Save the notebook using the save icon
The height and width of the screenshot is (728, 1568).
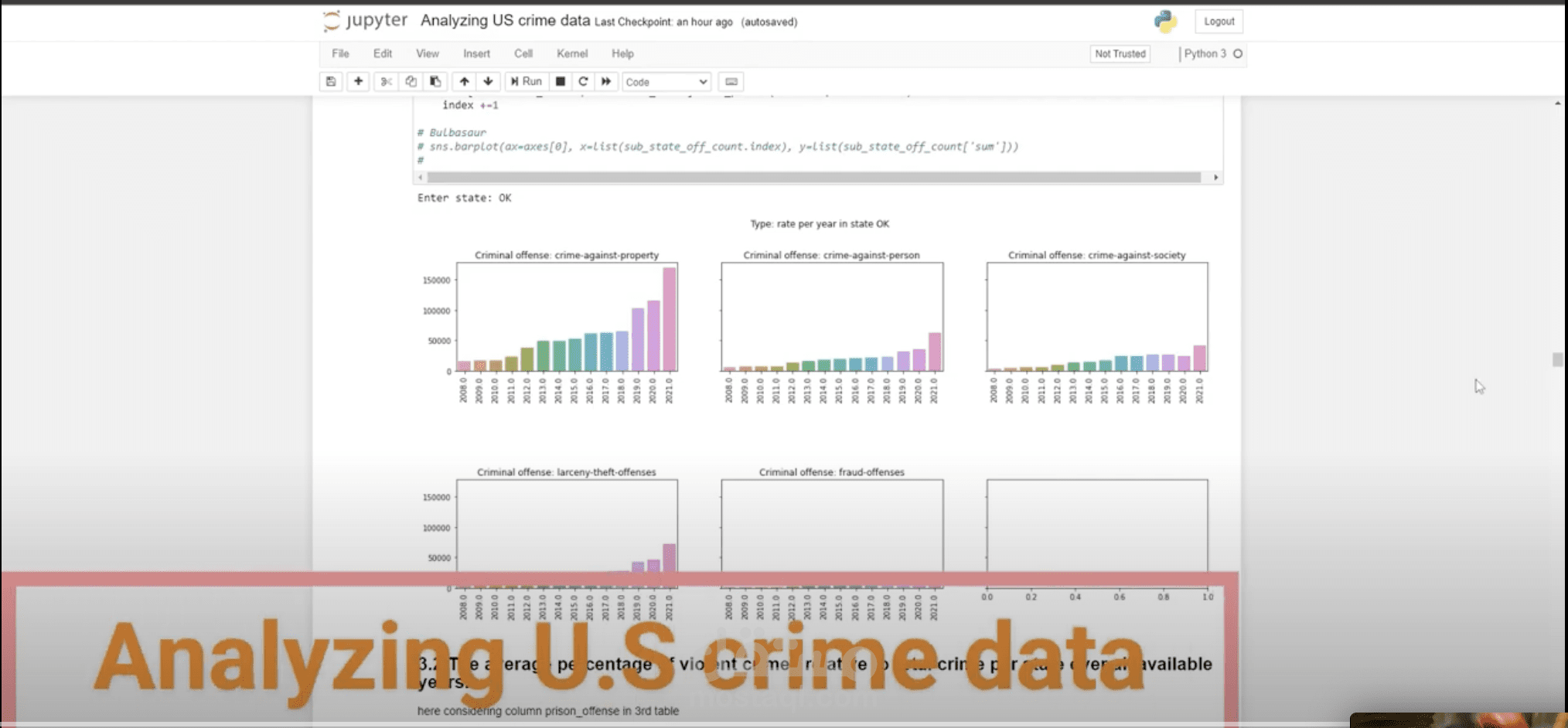click(x=331, y=81)
